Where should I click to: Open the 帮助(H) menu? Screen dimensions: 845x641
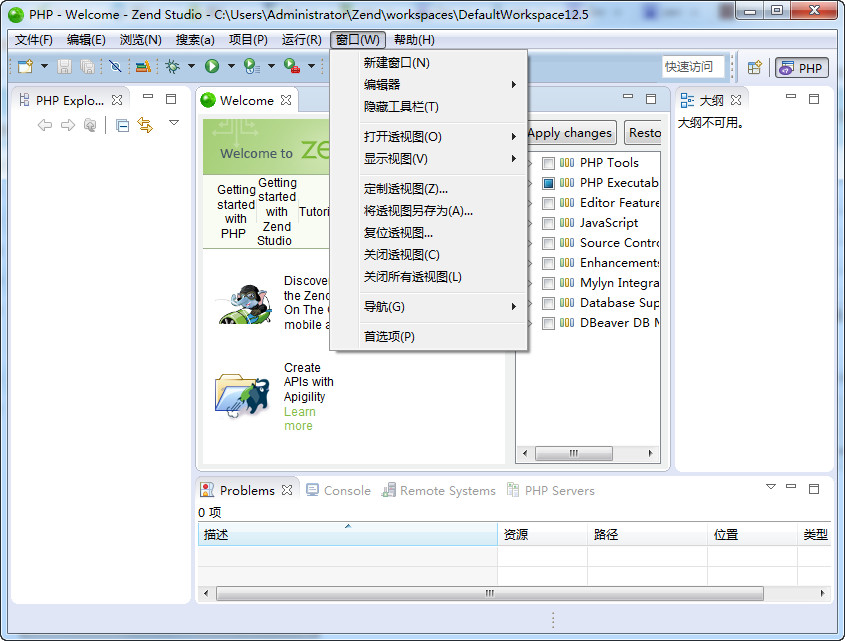414,40
